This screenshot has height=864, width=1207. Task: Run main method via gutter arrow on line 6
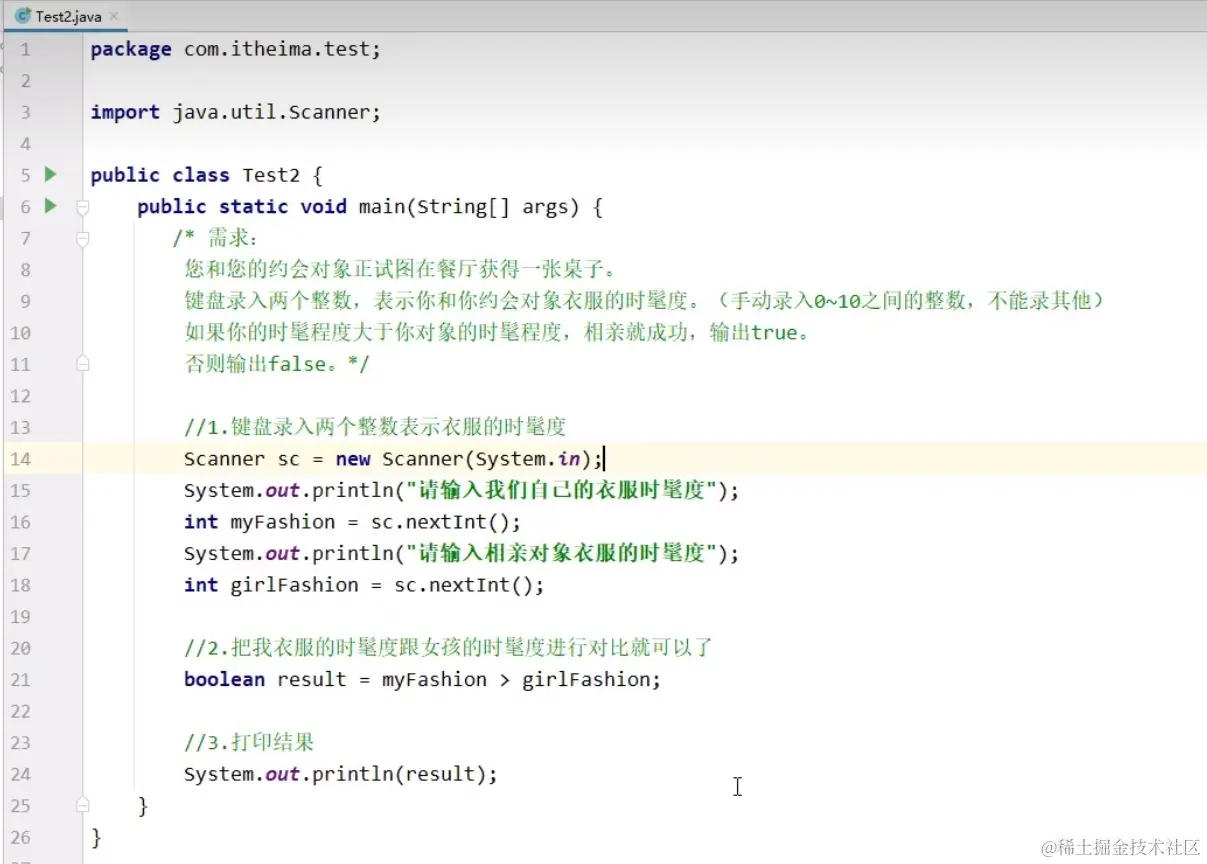tap(50, 207)
